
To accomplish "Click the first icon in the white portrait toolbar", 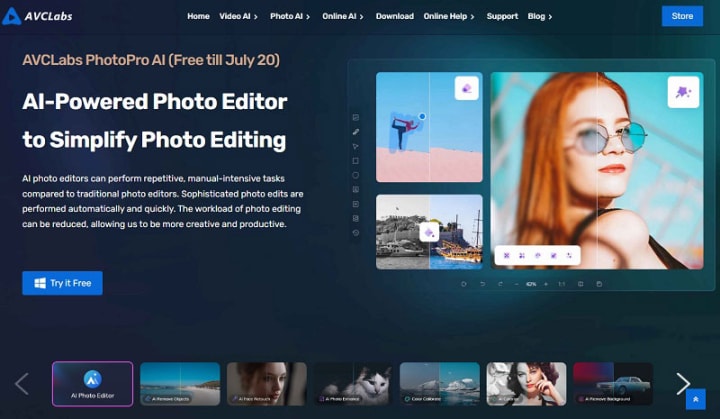I will coord(506,255).
